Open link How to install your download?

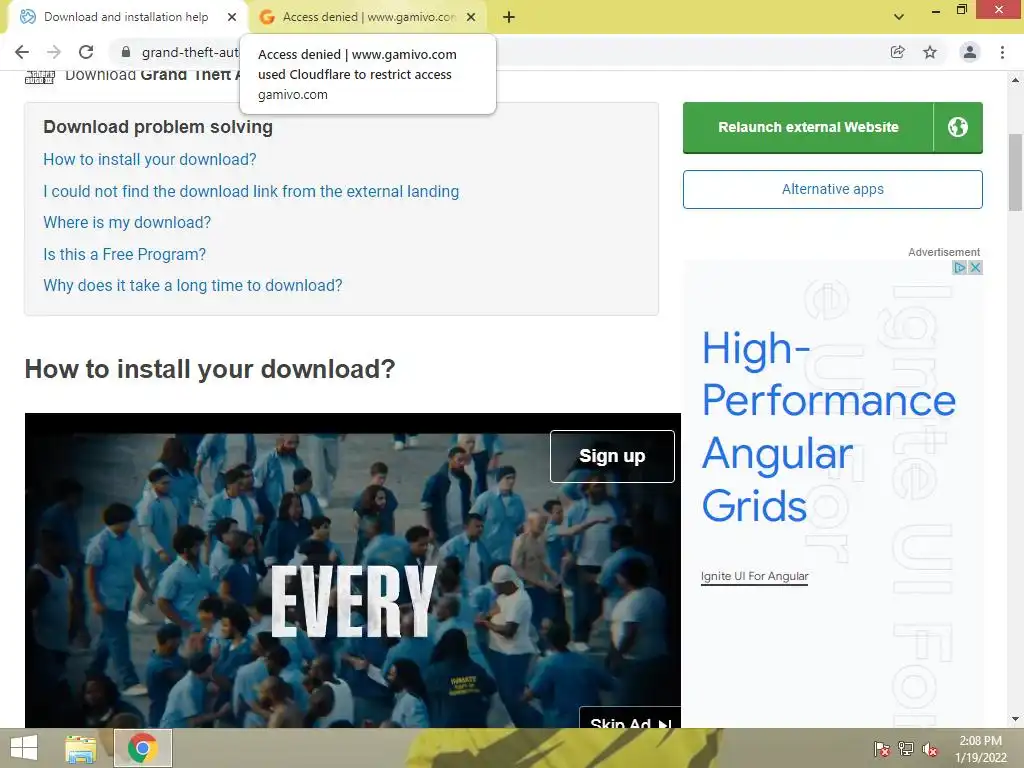(150, 159)
